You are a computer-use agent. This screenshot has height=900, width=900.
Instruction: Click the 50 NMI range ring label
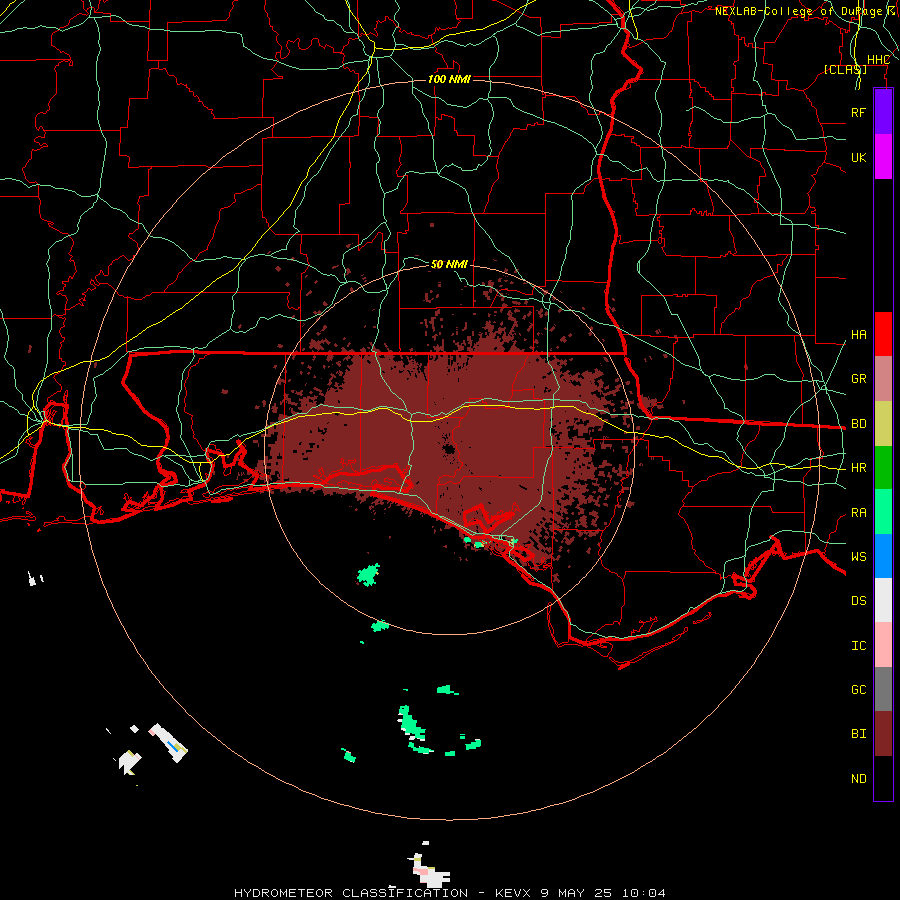click(449, 264)
